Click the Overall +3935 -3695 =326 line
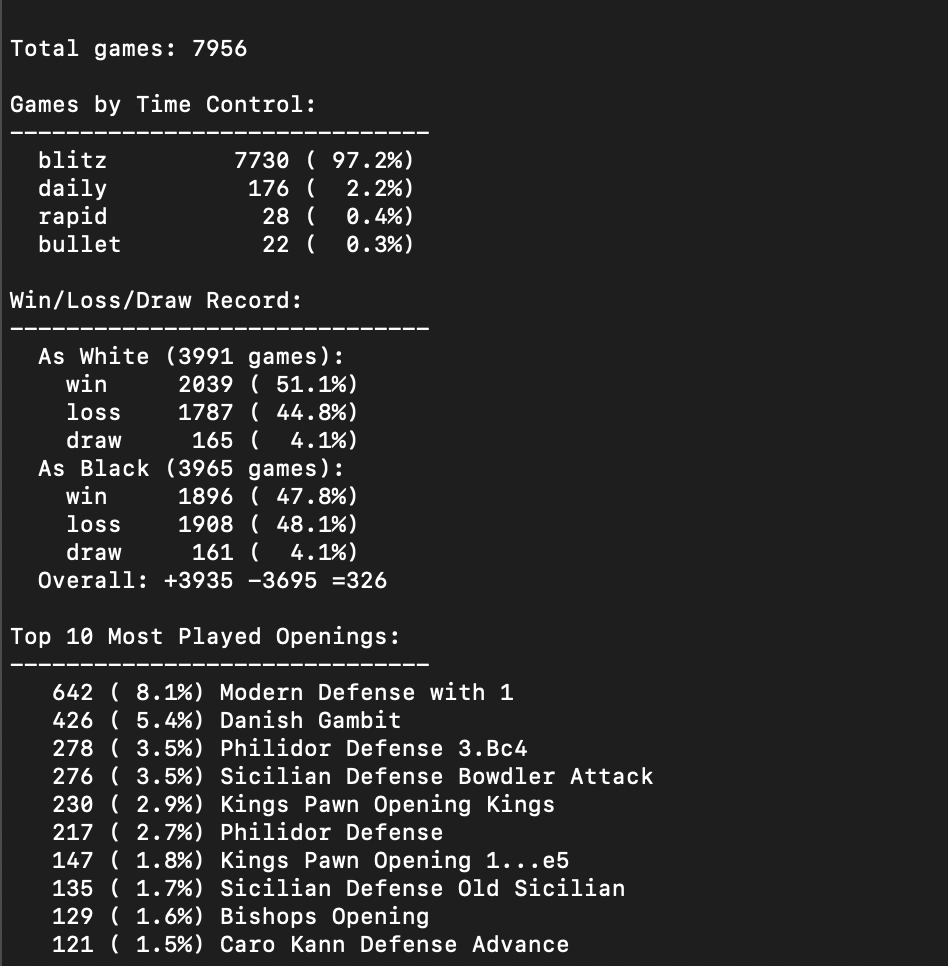The image size is (948, 966). point(212,581)
